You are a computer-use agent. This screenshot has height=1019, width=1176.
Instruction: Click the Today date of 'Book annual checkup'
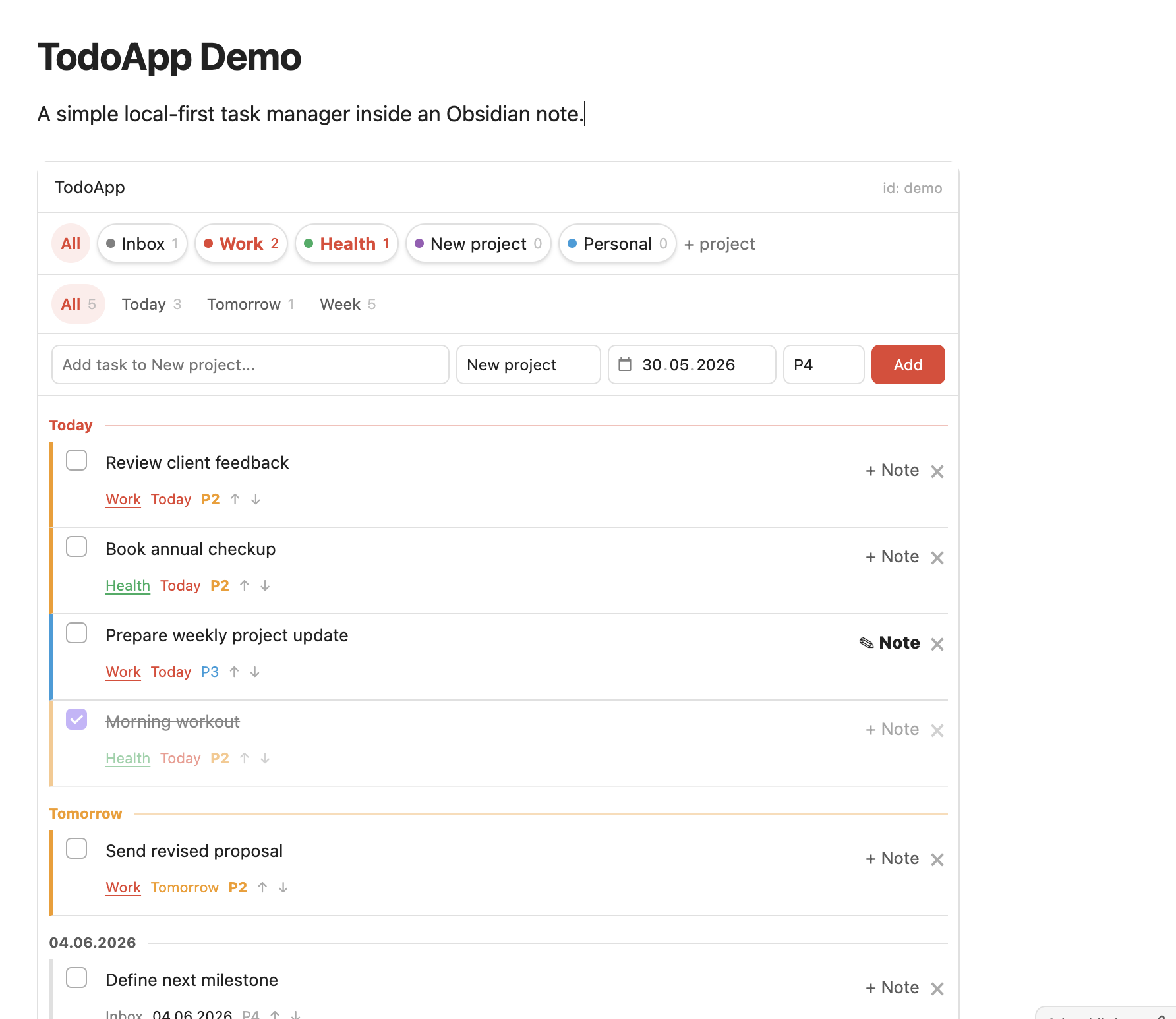[x=180, y=586]
